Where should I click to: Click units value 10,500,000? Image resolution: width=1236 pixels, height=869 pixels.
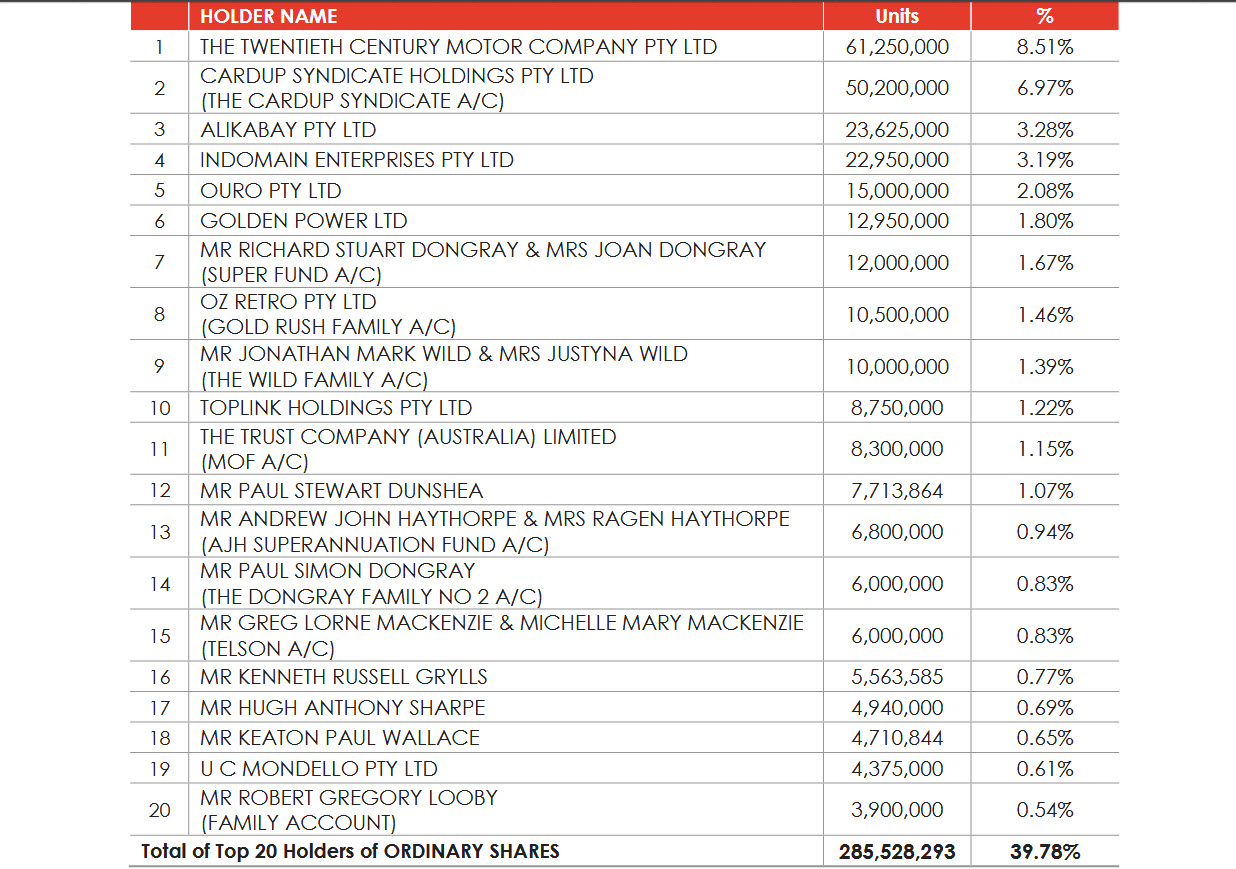[897, 315]
